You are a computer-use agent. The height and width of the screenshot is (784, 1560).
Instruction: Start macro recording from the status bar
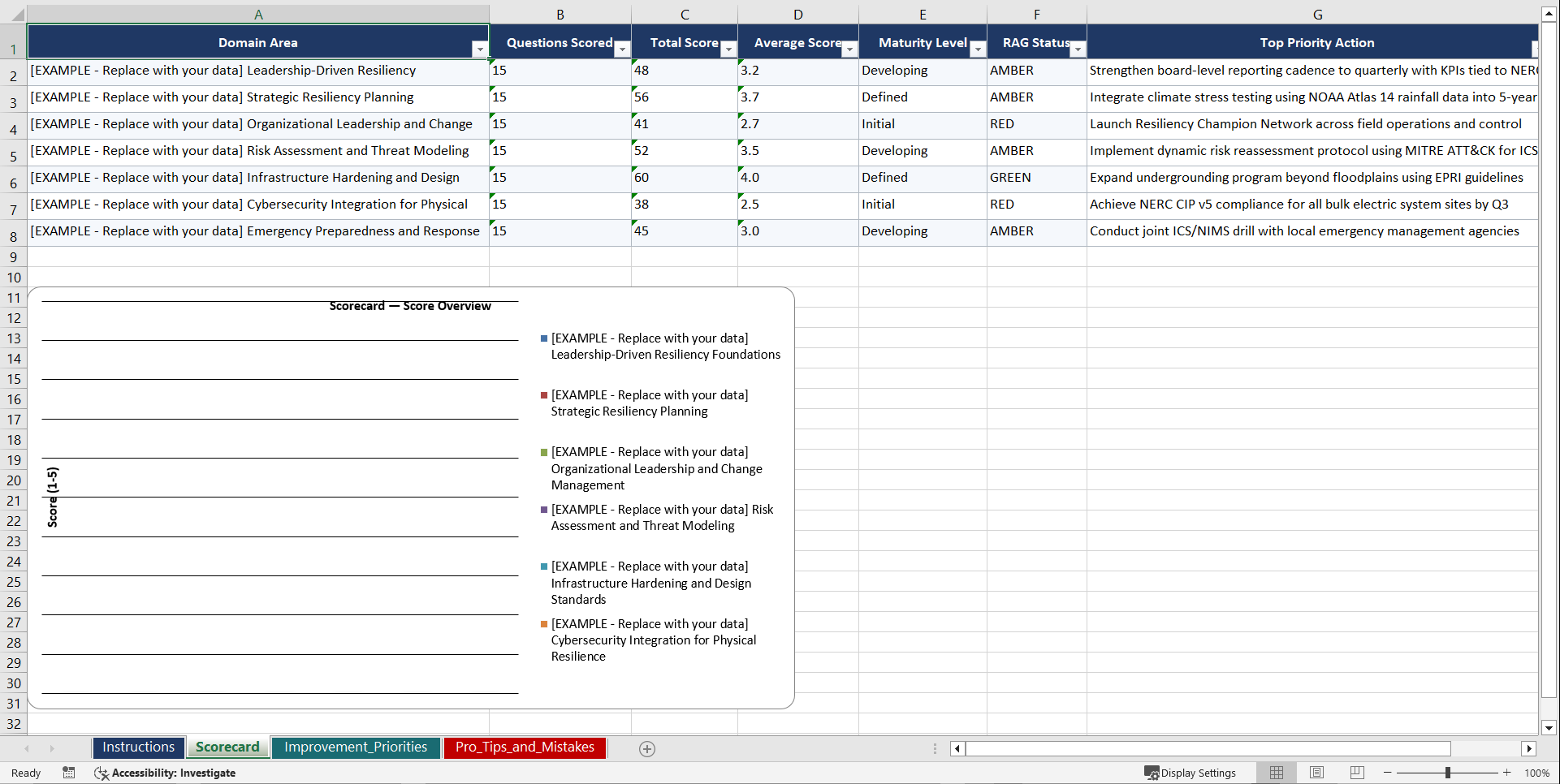coord(69,773)
